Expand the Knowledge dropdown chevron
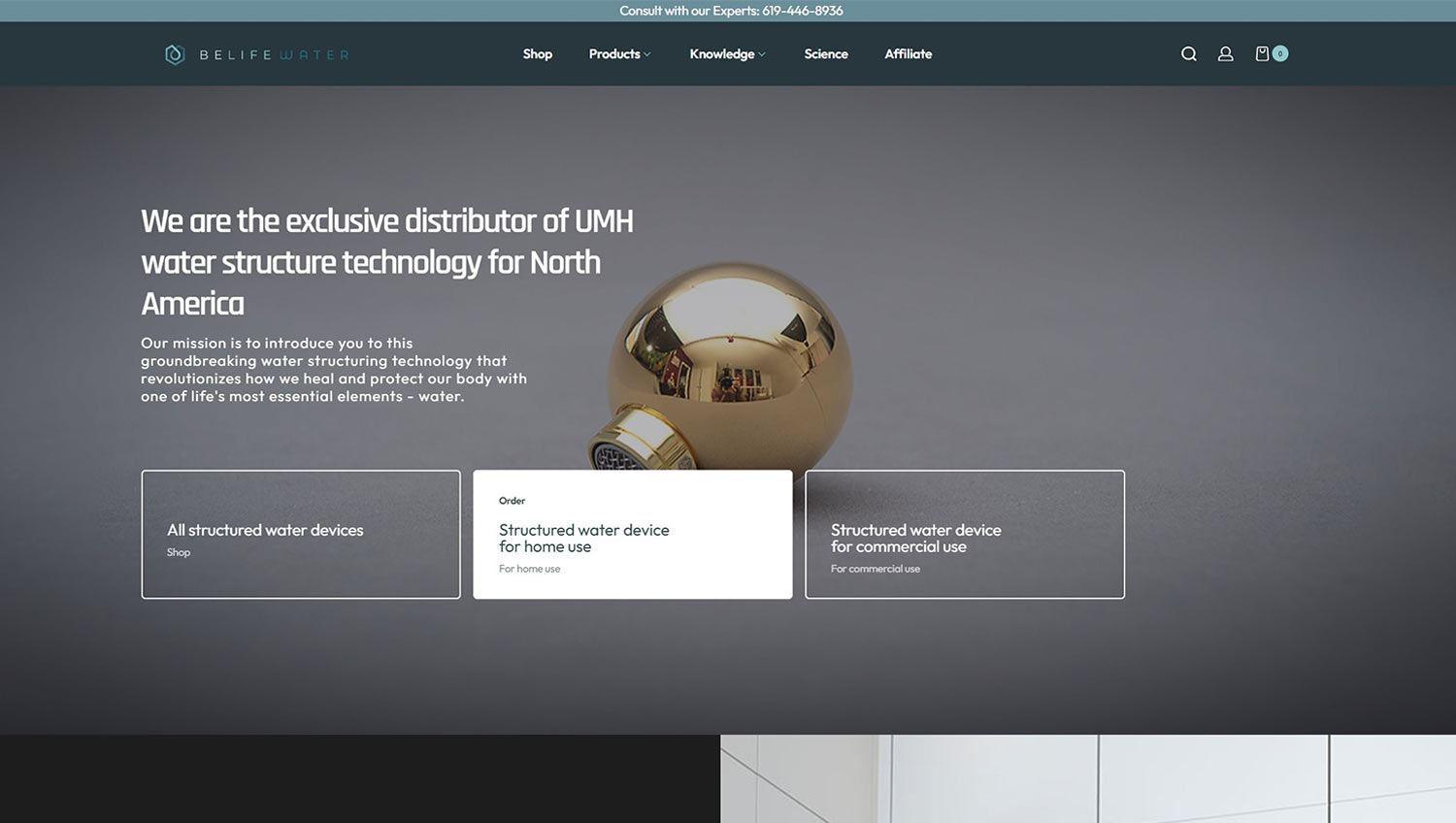Screen dimensions: 1456x823 (762, 55)
